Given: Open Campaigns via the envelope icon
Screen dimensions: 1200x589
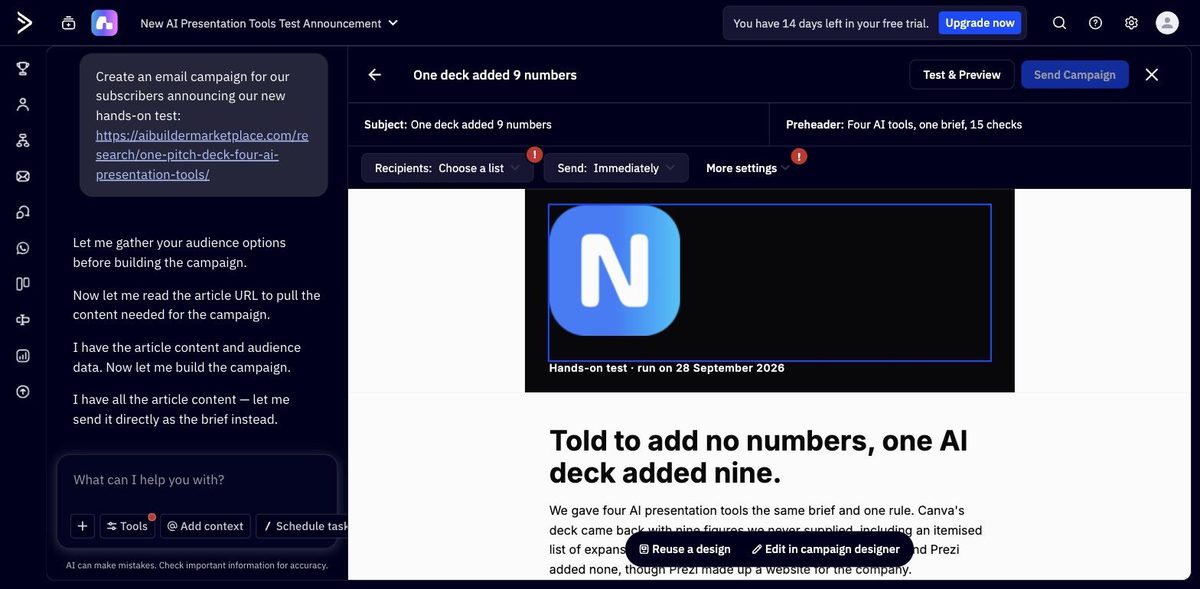Looking at the screenshot, I should [x=23, y=176].
